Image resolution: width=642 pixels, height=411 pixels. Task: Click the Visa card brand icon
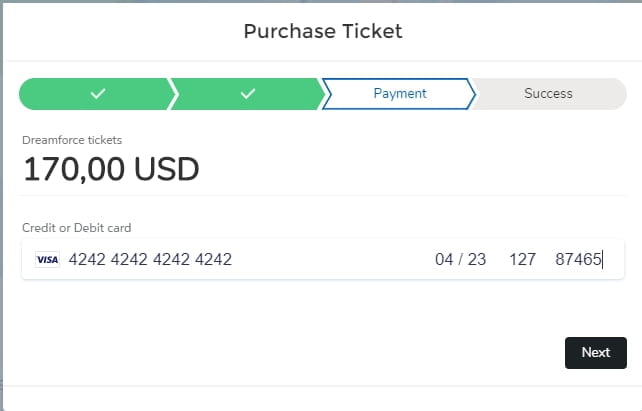point(47,260)
